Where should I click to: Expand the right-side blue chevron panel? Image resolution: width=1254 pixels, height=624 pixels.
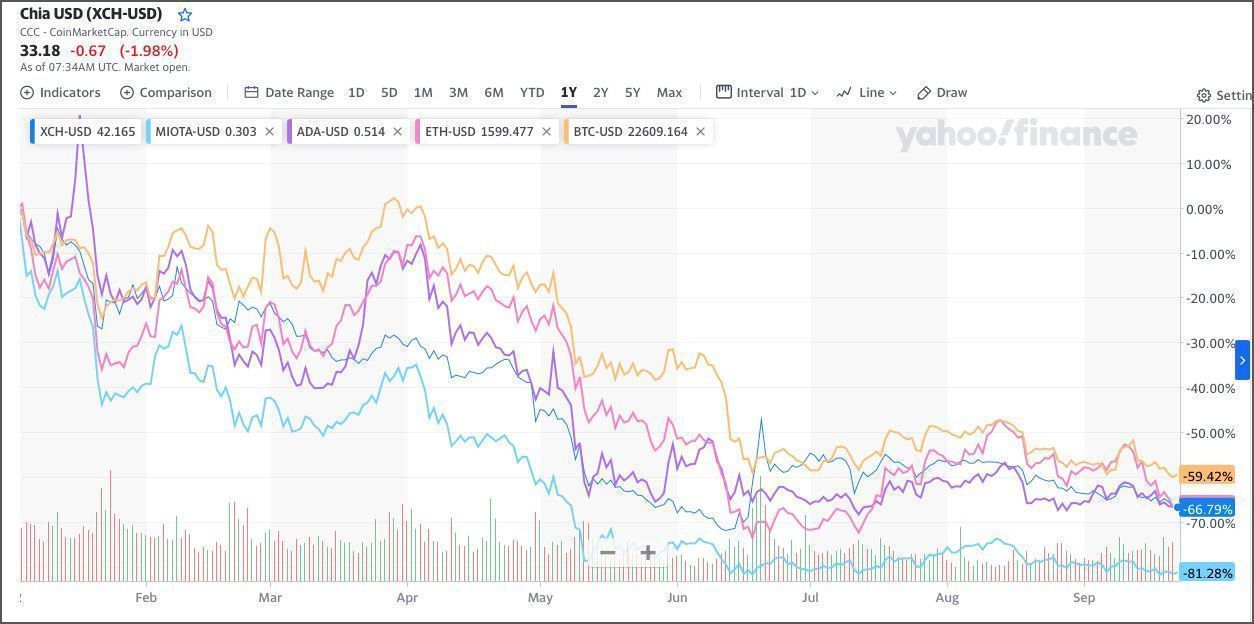pyautogui.click(x=1241, y=359)
